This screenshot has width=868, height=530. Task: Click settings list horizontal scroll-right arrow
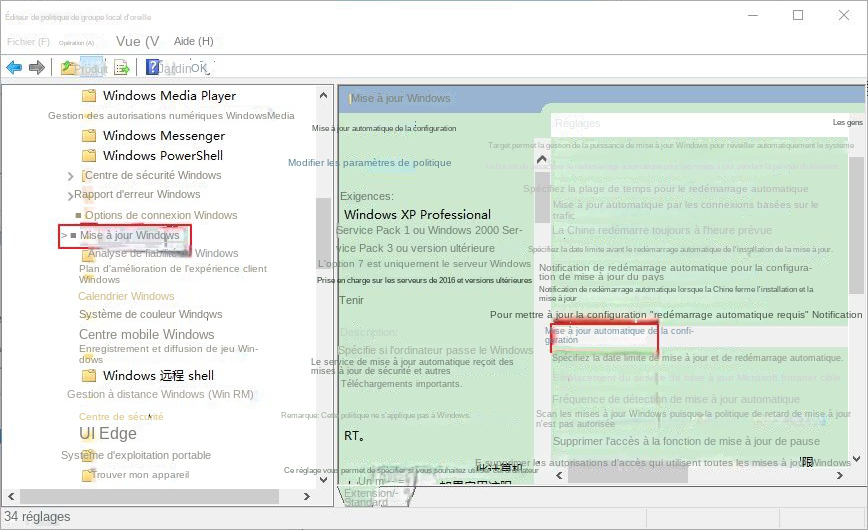840,475
